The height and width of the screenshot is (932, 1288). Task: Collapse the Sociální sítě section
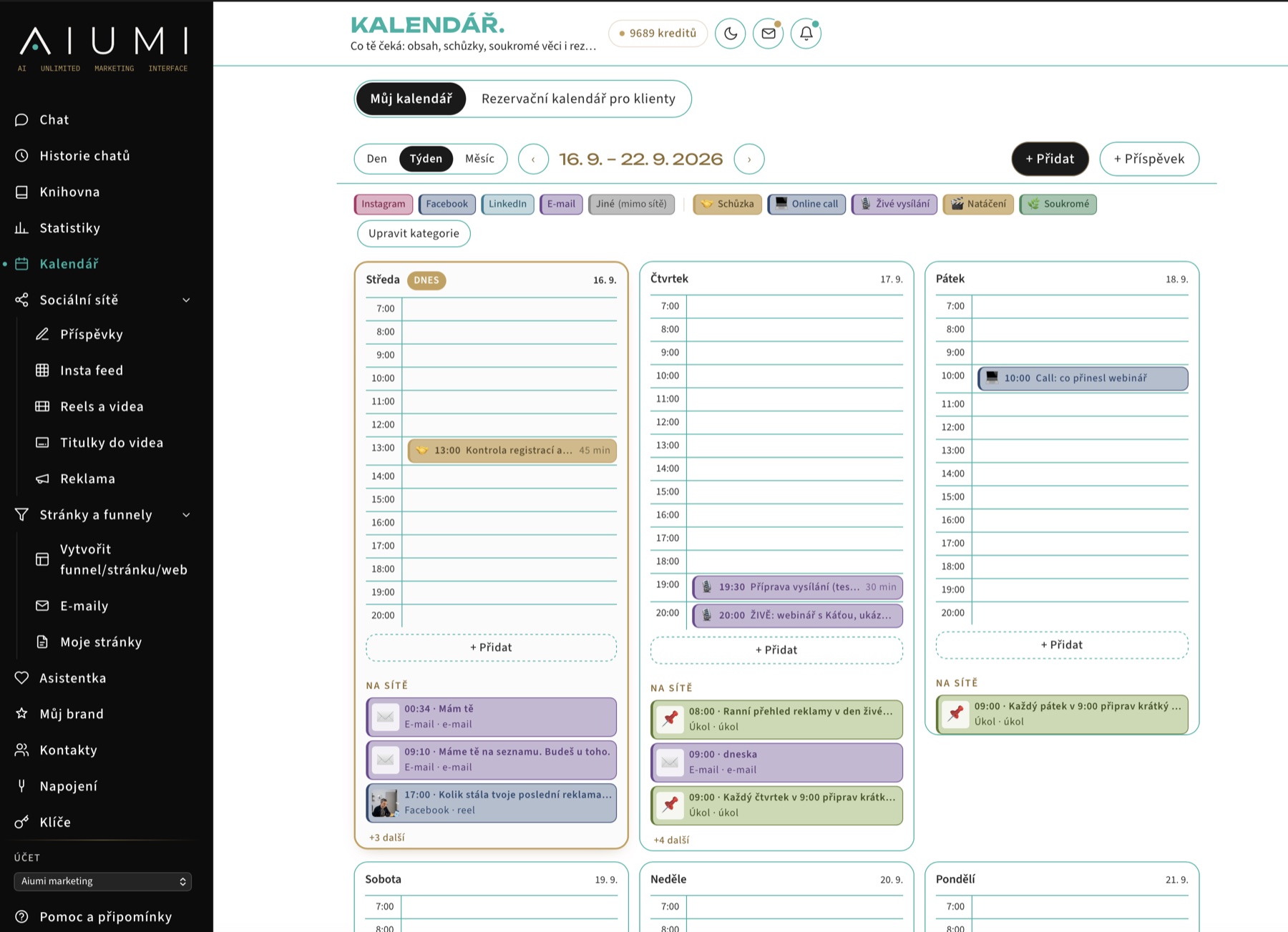pos(186,300)
